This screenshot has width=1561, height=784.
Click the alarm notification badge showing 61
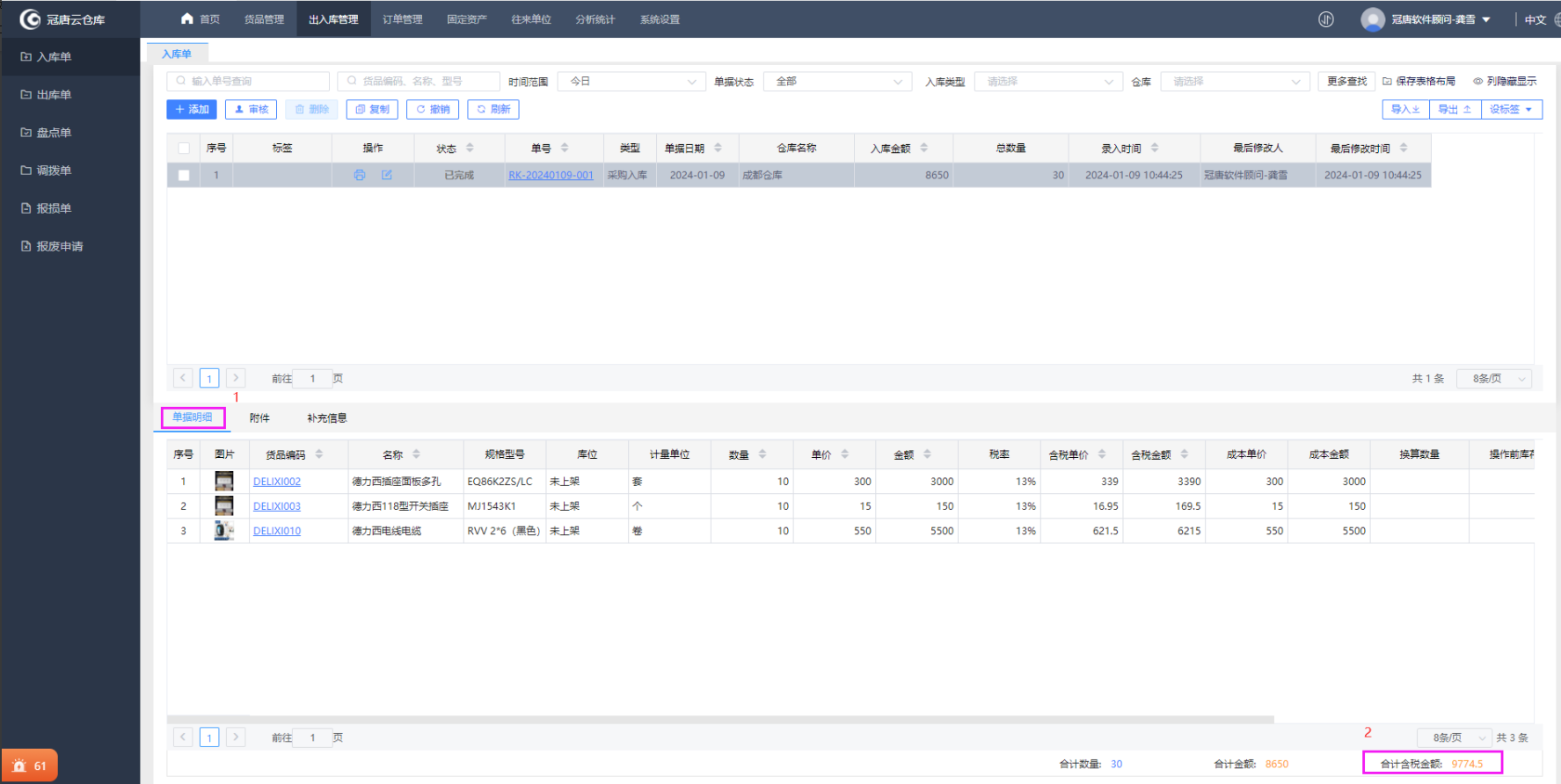(x=30, y=766)
